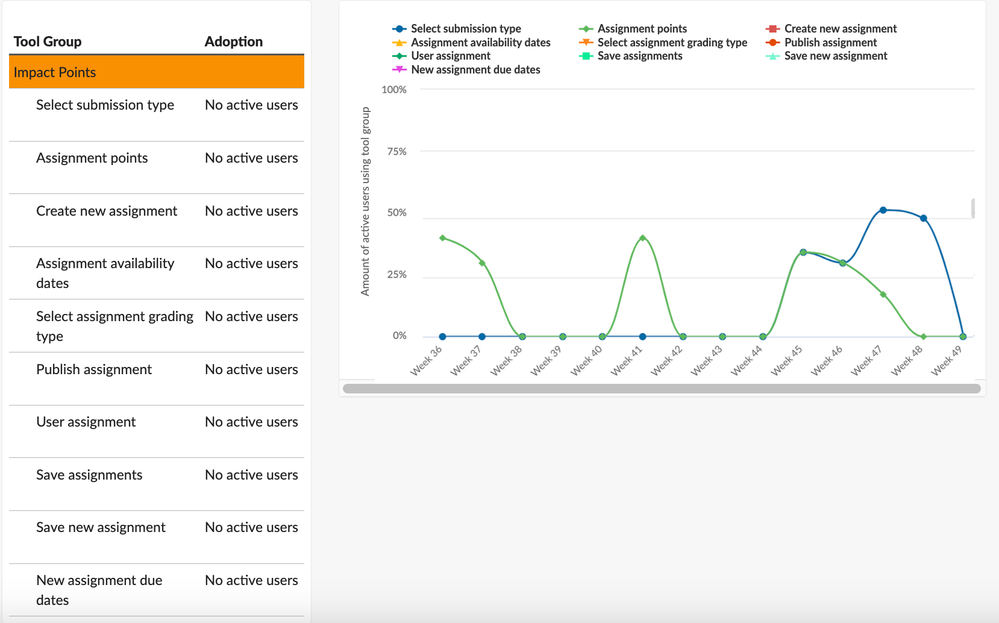This screenshot has height=623, width=999.
Task: Toggle Create new assignment legend marker
Action: tap(774, 29)
